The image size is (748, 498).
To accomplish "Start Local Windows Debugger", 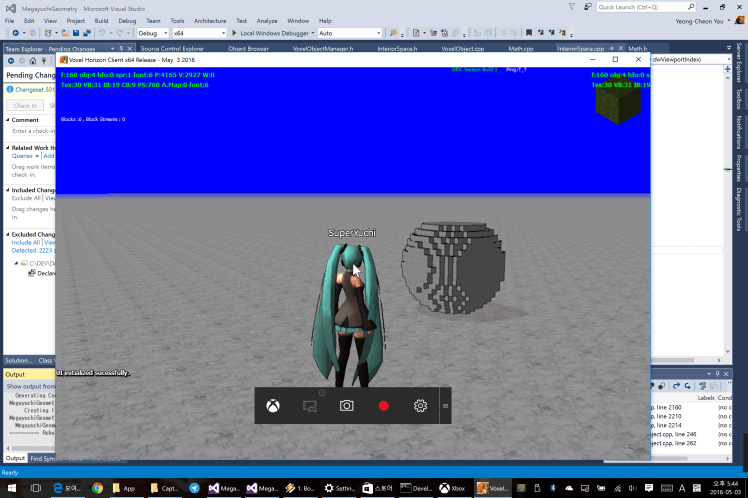I will (270, 33).
